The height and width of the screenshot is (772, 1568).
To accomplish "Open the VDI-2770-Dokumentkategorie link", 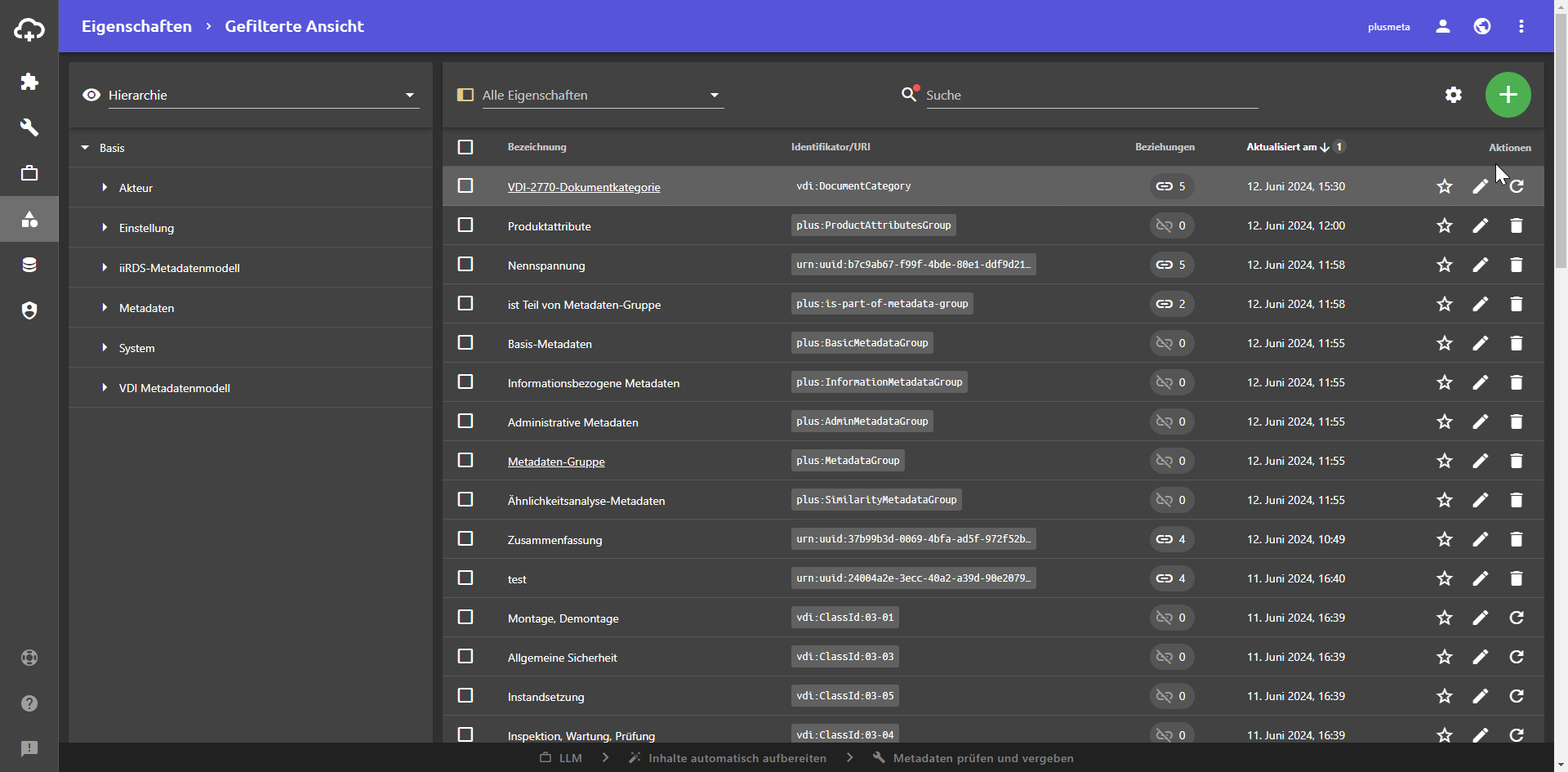I will click(x=584, y=187).
